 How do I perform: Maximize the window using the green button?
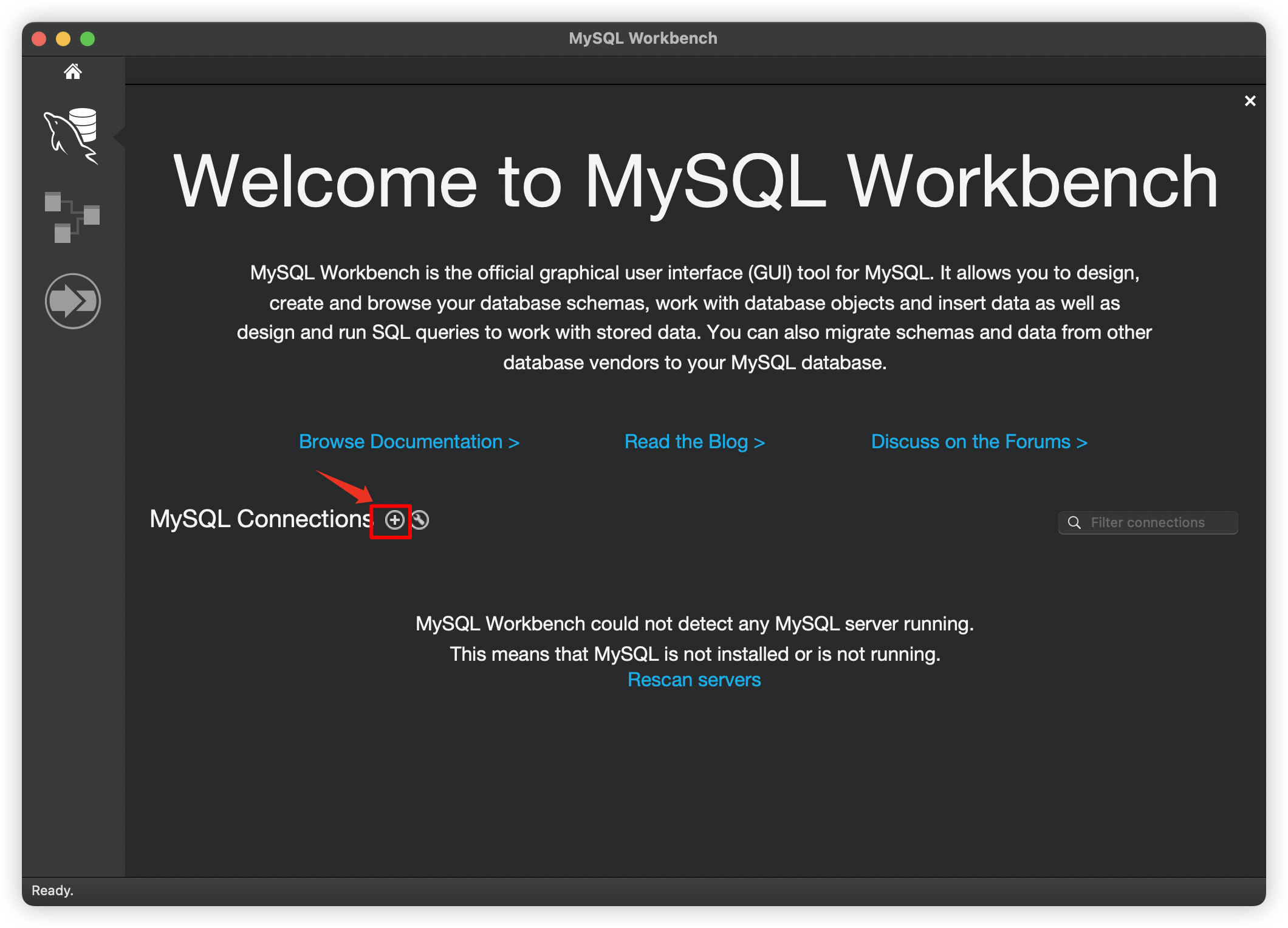[87, 39]
